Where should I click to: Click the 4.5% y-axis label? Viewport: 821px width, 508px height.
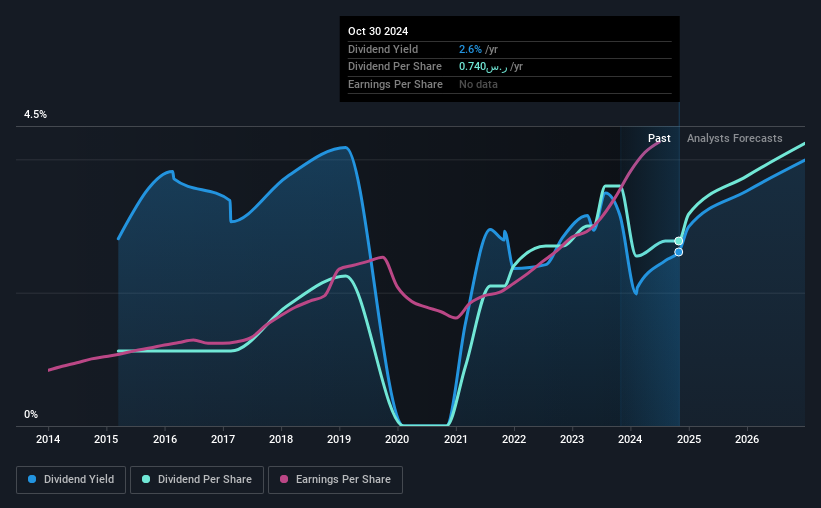35,115
